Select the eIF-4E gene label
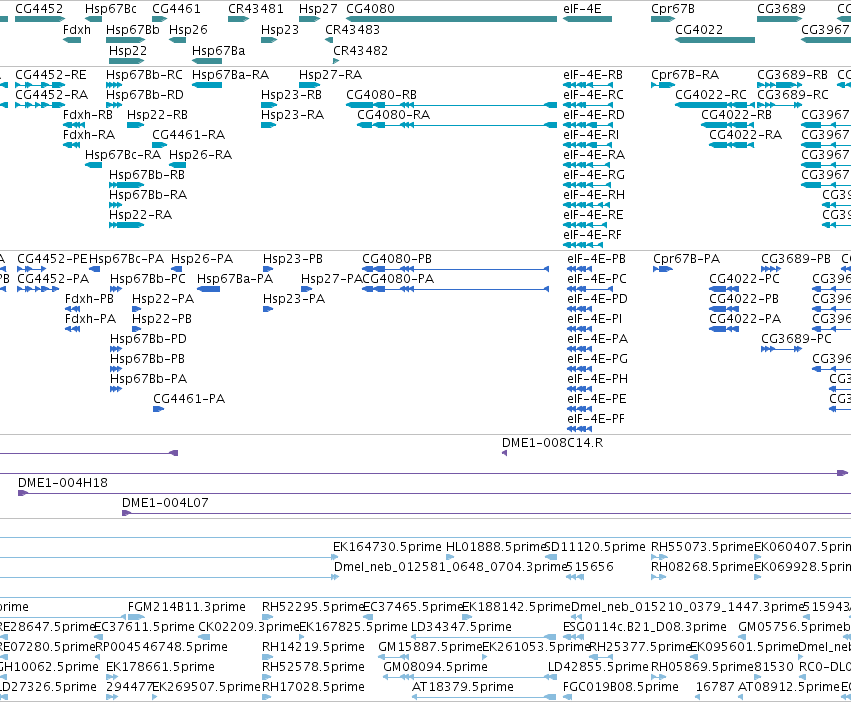Screen dimensions: 851x702 tap(582, 9)
